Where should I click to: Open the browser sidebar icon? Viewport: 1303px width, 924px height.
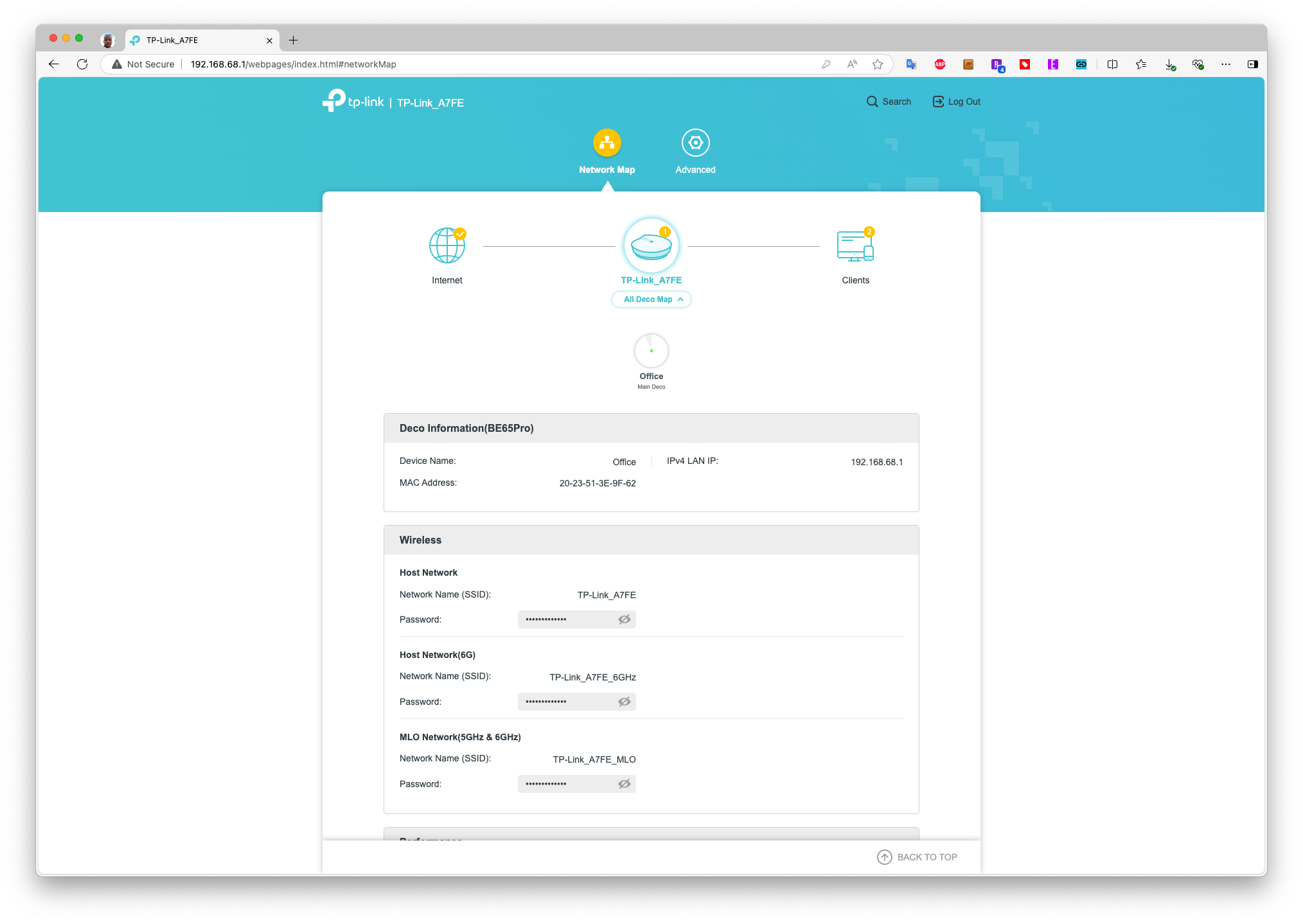1253,64
